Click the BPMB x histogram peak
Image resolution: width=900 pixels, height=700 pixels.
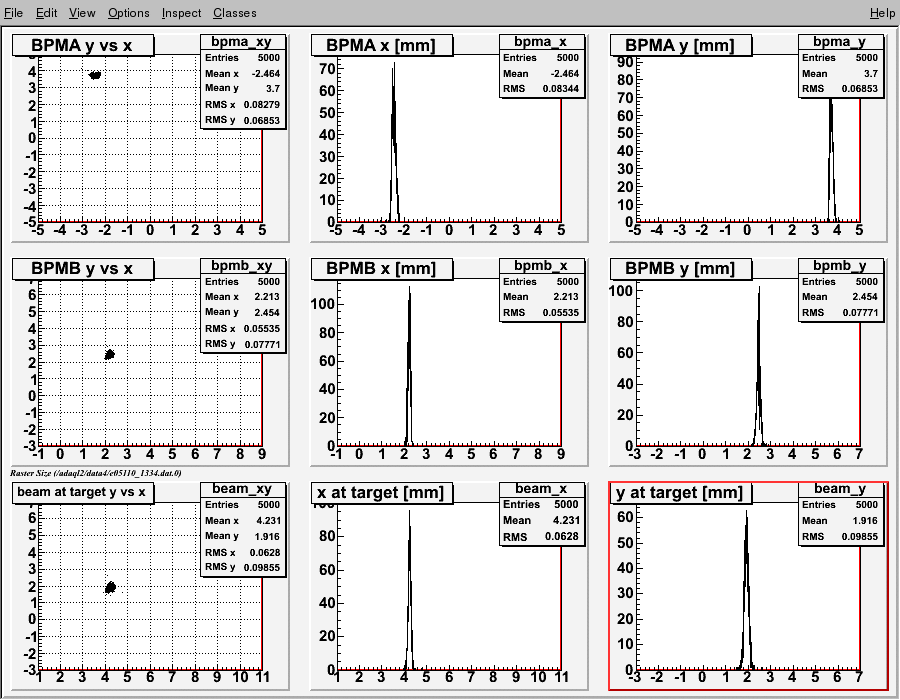[409, 365]
